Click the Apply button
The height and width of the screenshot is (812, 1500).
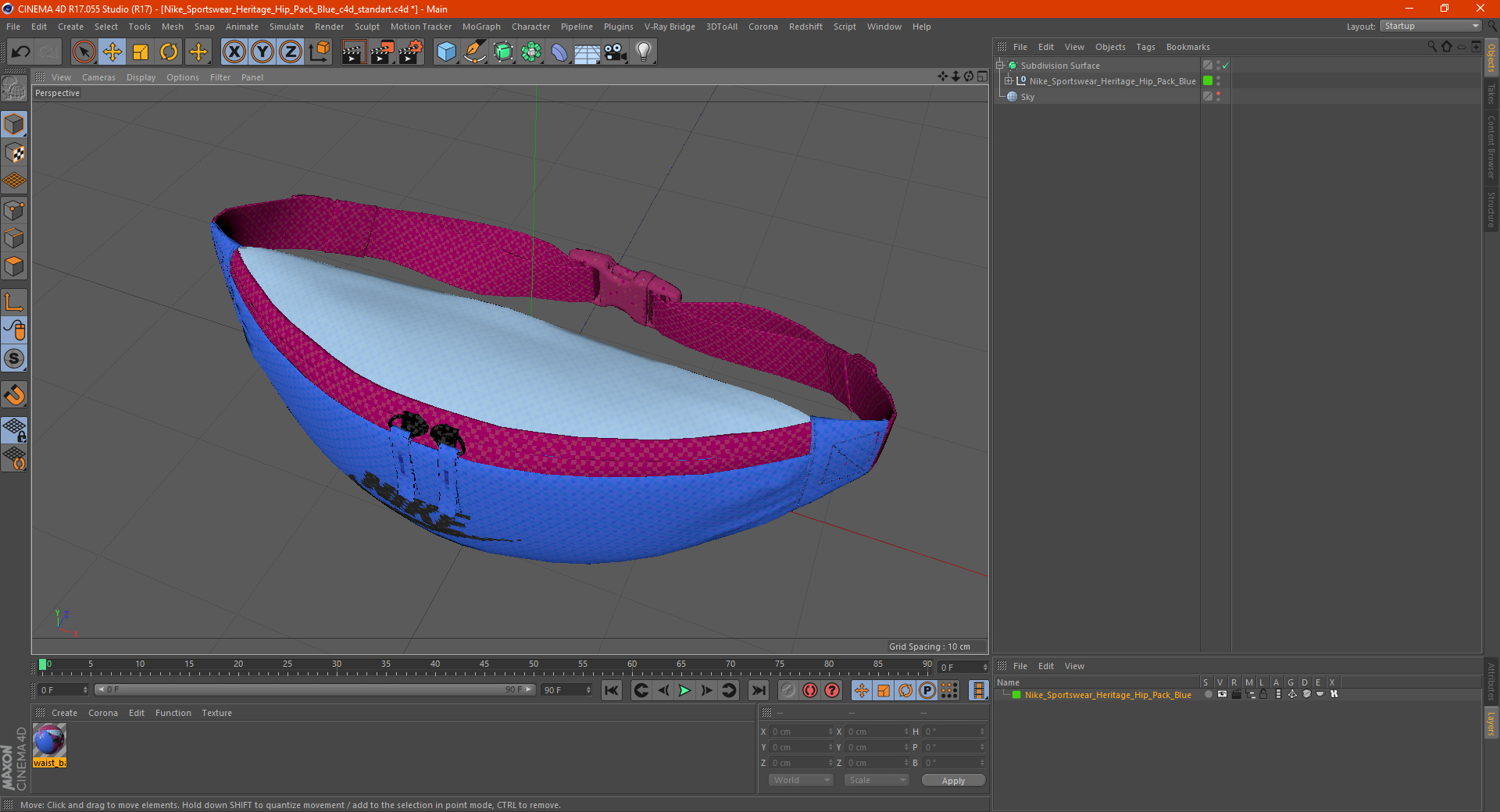pyautogui.click(x=953, y=781)
